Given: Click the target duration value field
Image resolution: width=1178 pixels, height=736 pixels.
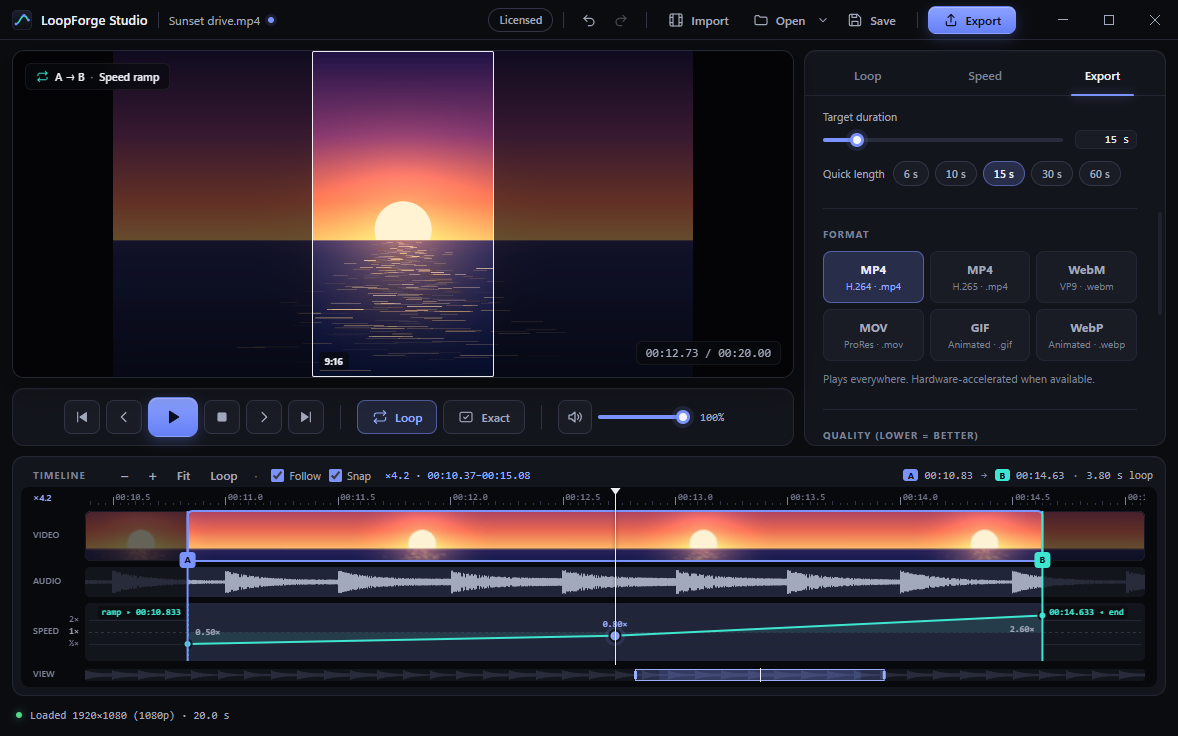Looking at the screenshot, I should click(x=1105, y=140).
